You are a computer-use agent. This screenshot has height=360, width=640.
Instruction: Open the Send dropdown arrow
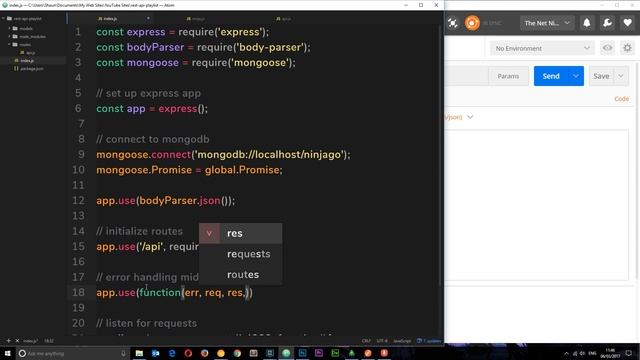576,76
